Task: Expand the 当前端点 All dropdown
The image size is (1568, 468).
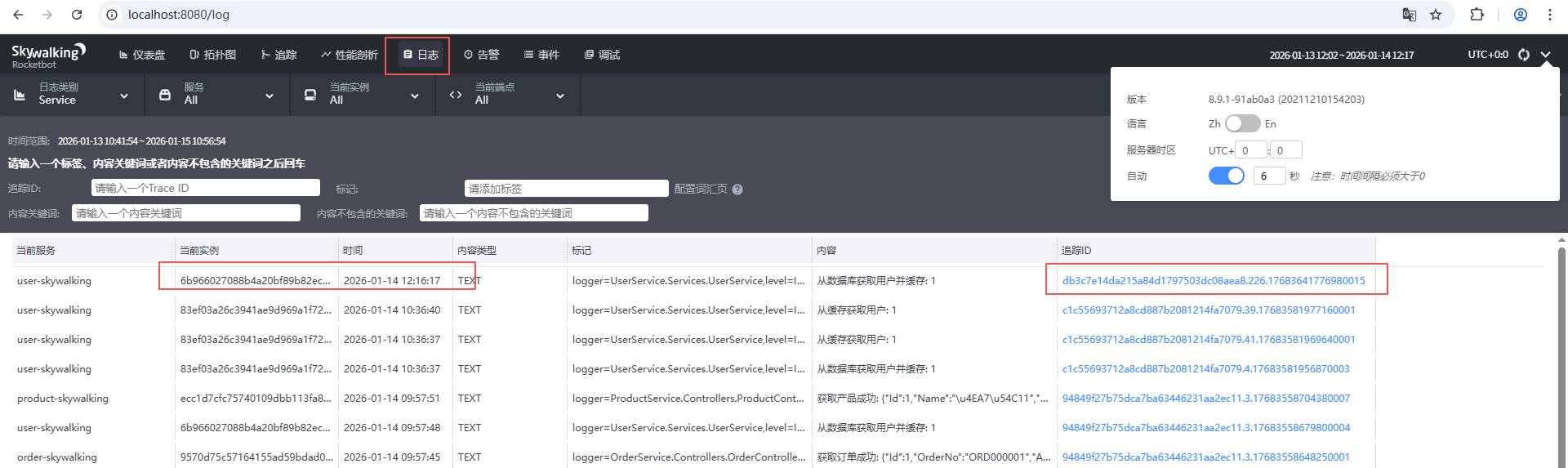Action: point(560,96)
